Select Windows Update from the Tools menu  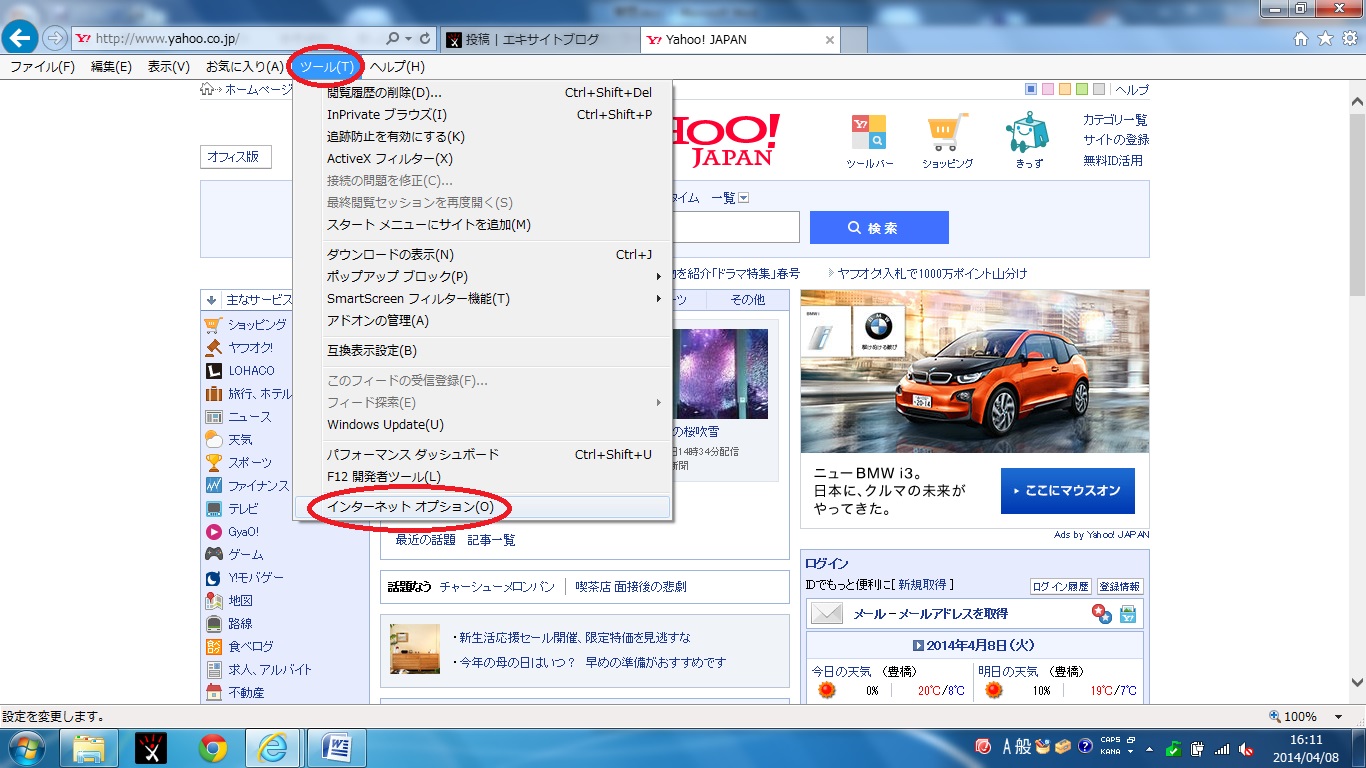pyautogui.click(x=484, y=425)
